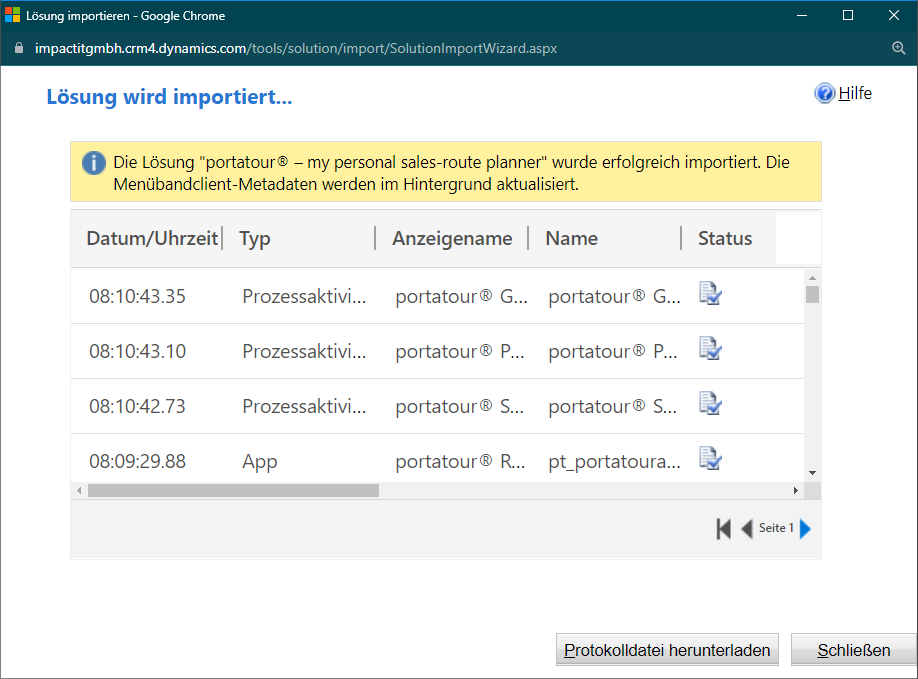The image size is (918, 679).
Task: Maximize the Chrome window
Action: 848,16
